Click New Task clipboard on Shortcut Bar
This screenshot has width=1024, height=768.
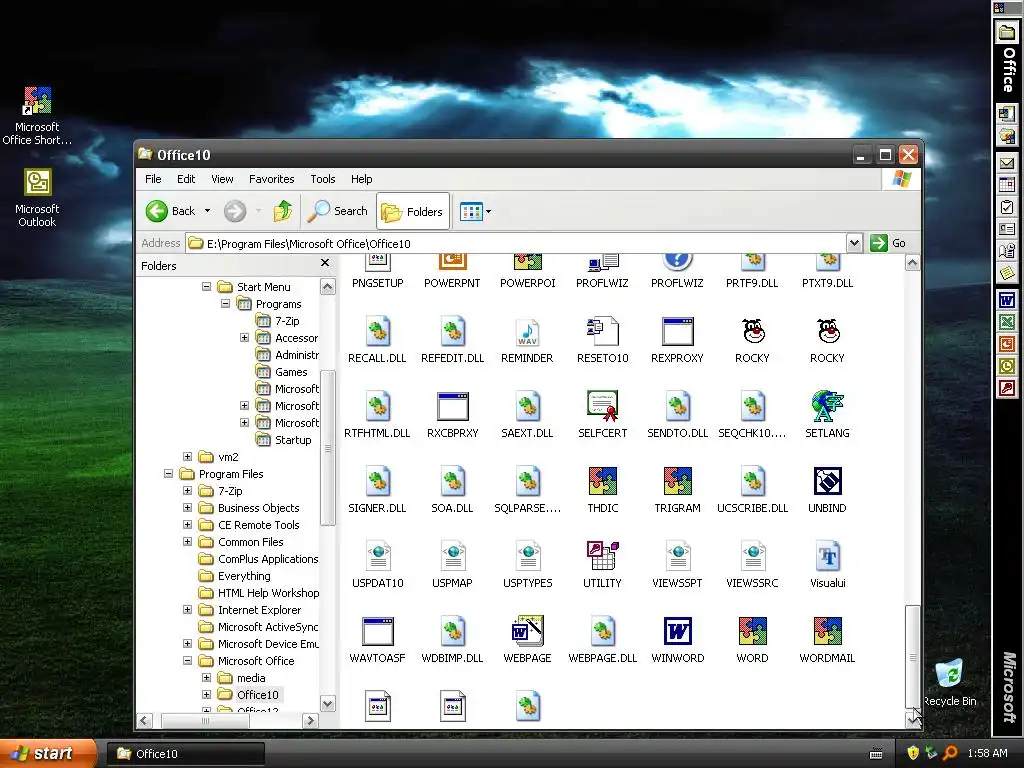pos(1006,207)
